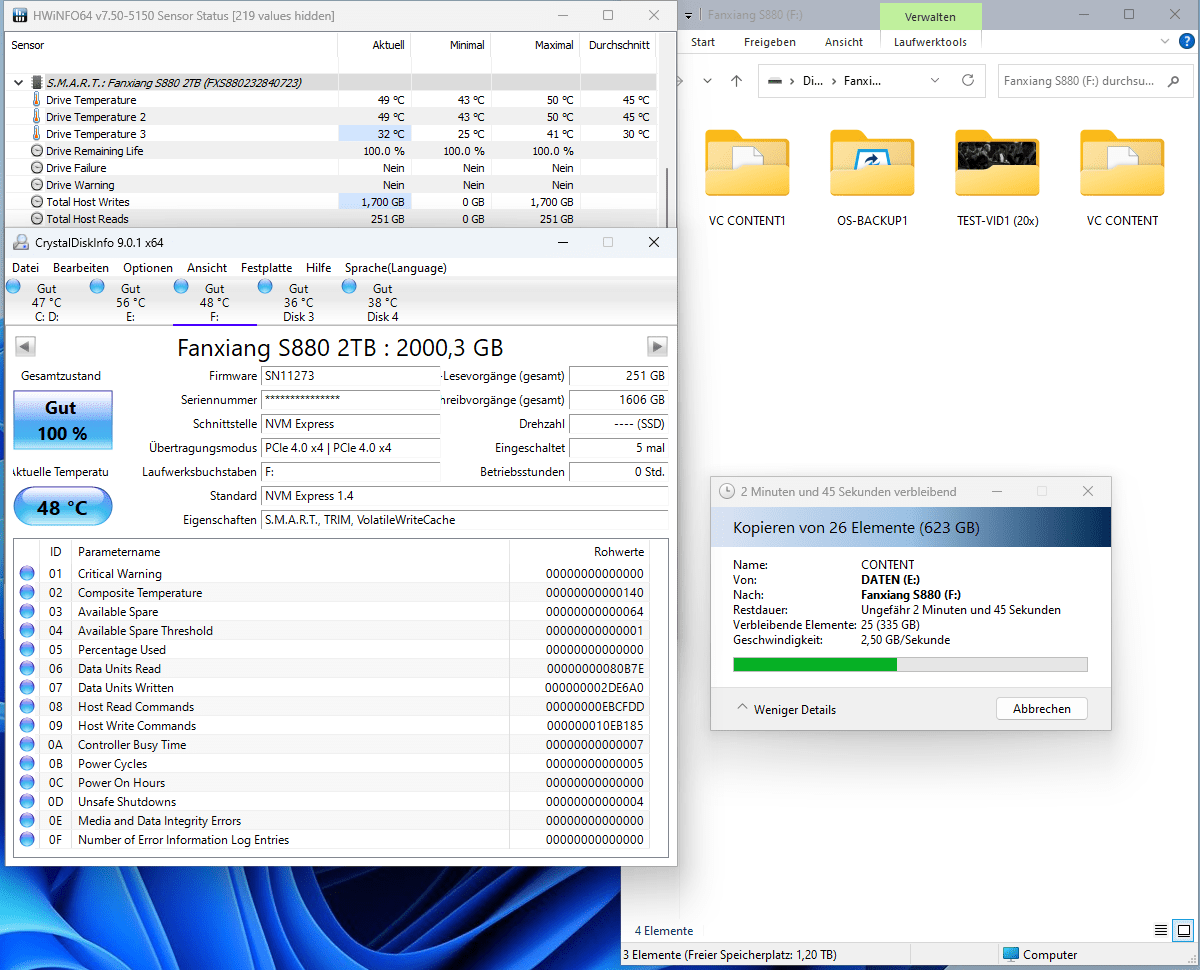Open the Bearbeiten menu
Viewport: 1200px width, 970px height.
[81, 268]
